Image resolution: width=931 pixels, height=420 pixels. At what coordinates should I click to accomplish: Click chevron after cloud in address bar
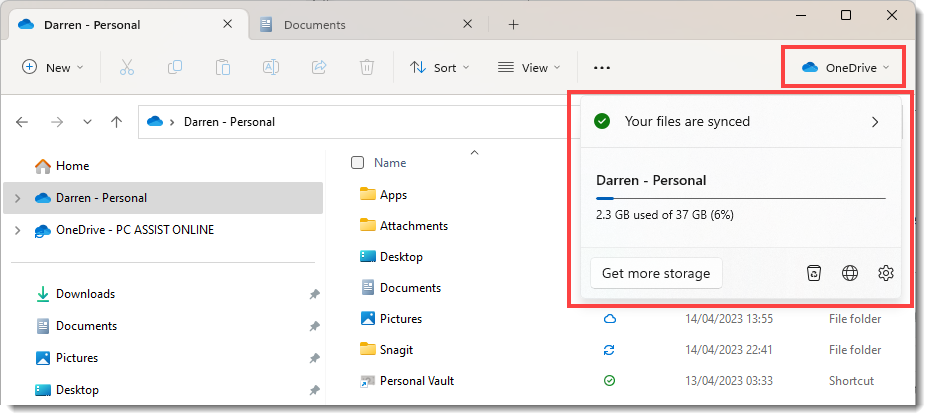172,122
